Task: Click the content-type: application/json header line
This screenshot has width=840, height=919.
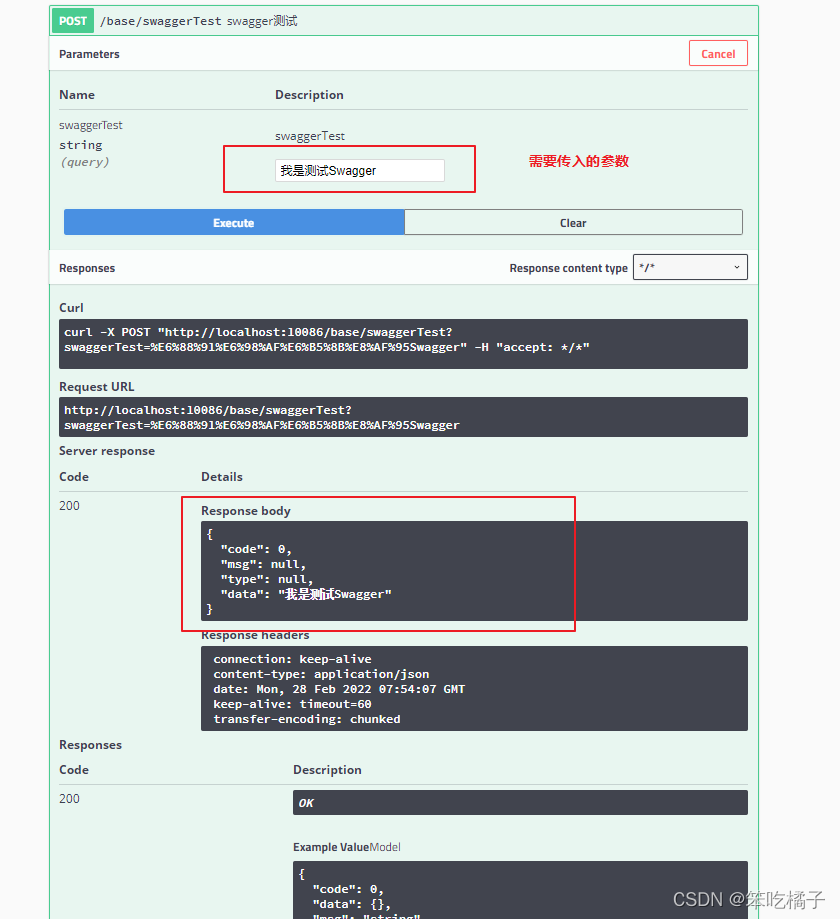Action: [321, 674]
